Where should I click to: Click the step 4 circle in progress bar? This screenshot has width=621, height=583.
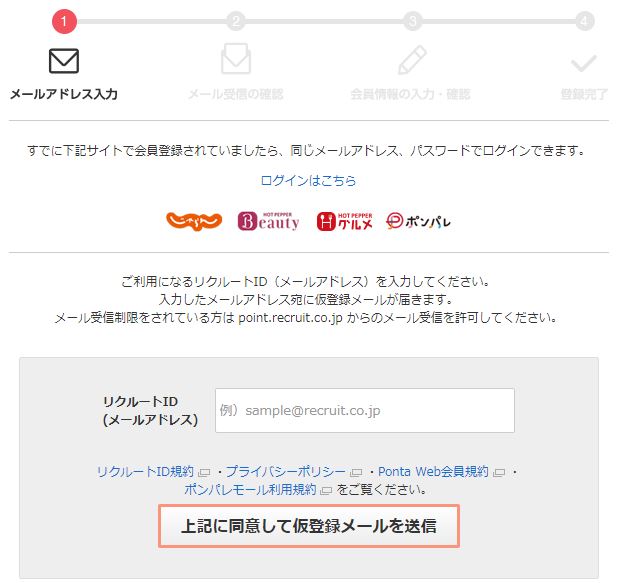[x=584, y=21]
